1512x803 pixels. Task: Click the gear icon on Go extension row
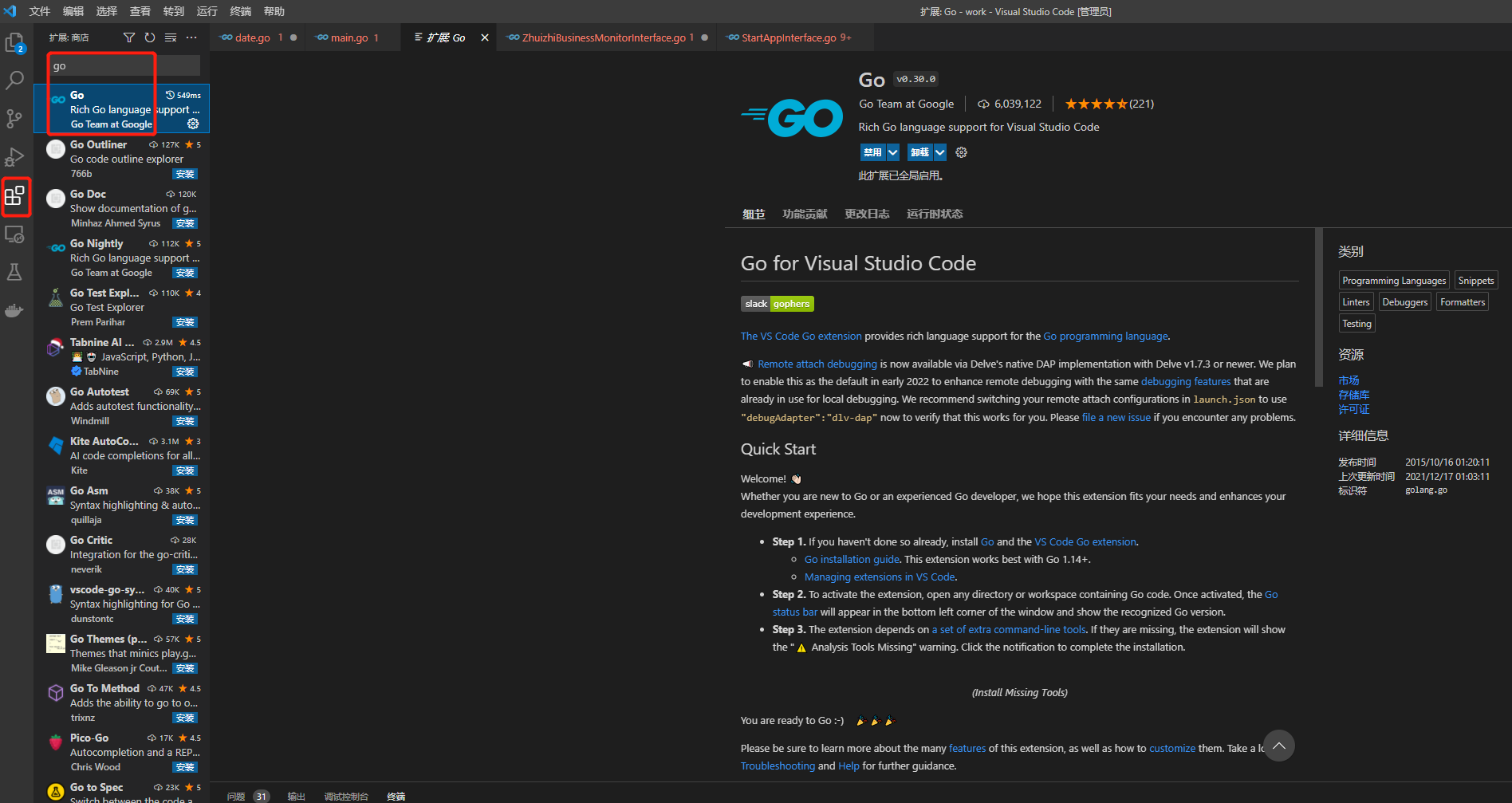pyautogui.click(x=193, y=124)
